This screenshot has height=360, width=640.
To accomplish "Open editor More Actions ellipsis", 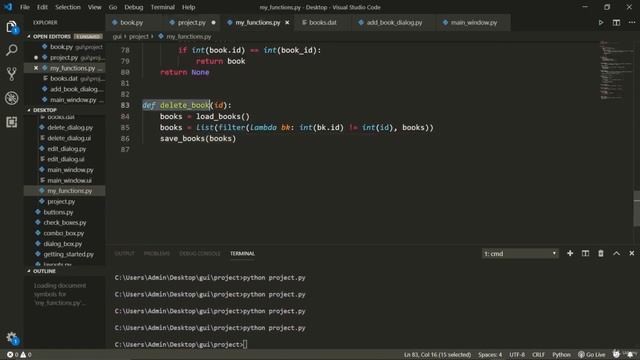I will point(631,22).
